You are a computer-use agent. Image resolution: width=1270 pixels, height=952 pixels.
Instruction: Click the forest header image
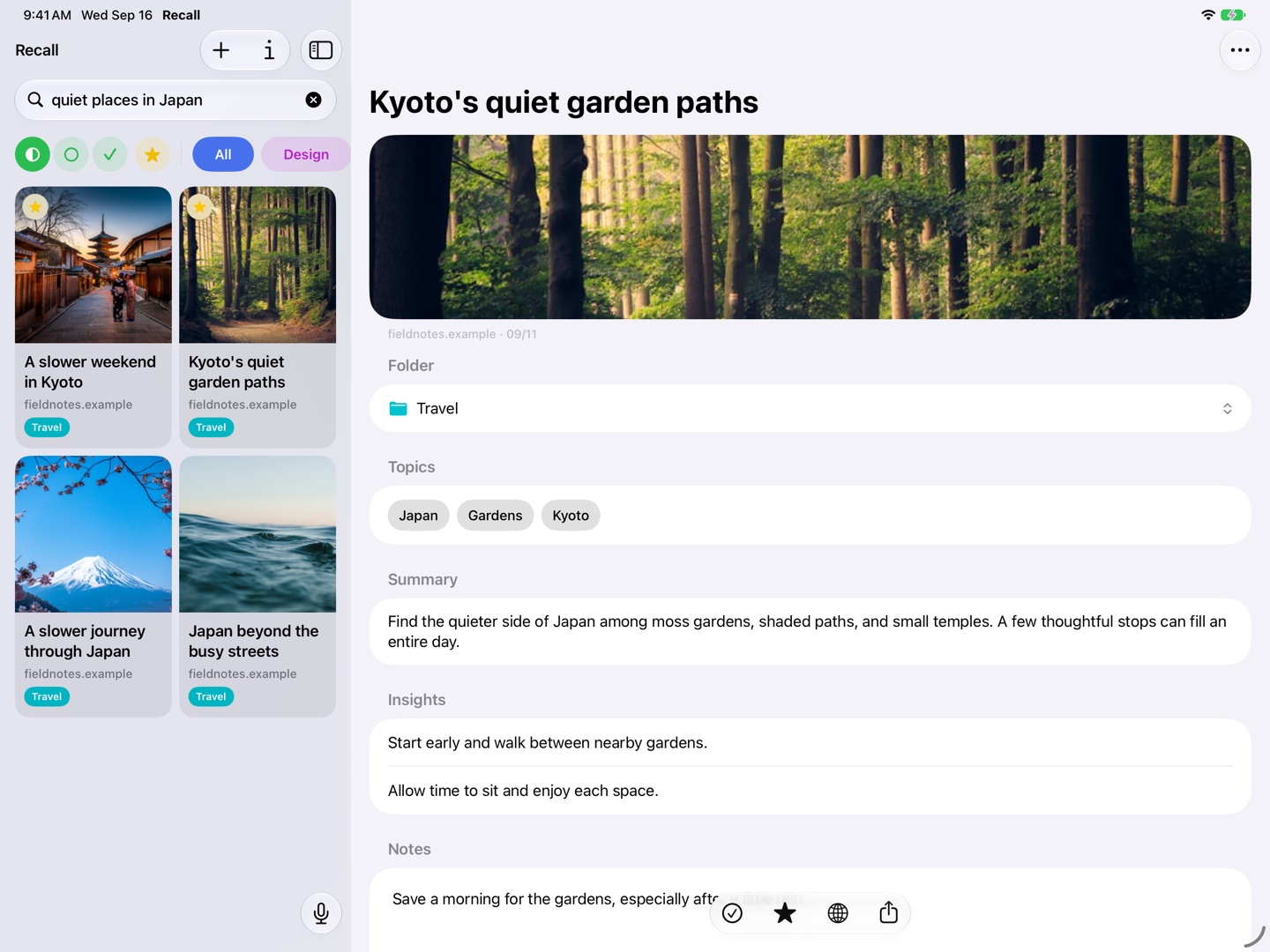coord(810,227)
